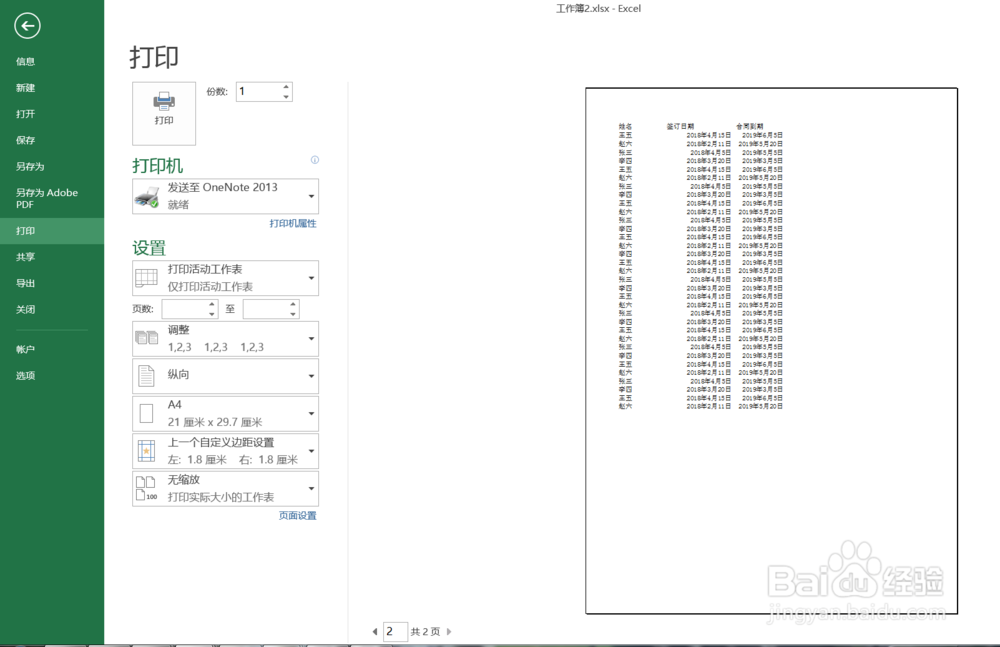
Task: Select Print (打印) in sidebar
Action: click(x=52, y=231)
